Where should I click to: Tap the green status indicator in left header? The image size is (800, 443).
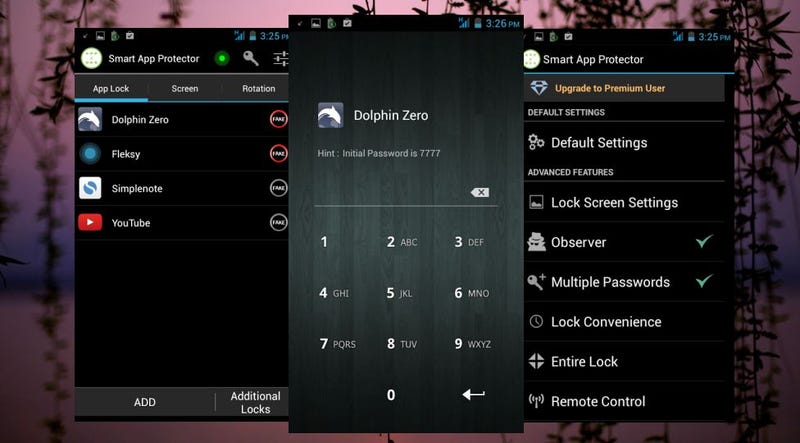tap(221, 59)
